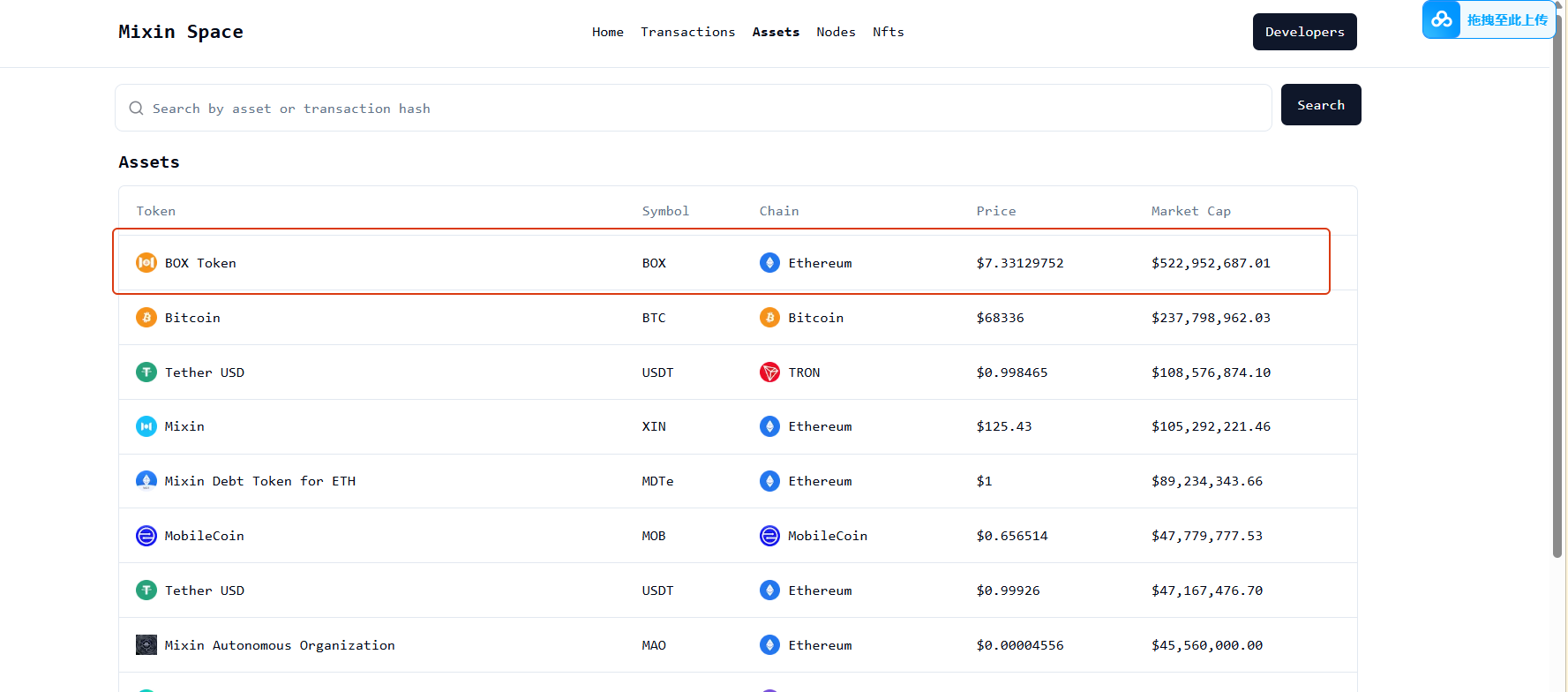The height and width of the screenshot is (692, 1568).
Task: Click the Price column header
Action: click(996, 211)
